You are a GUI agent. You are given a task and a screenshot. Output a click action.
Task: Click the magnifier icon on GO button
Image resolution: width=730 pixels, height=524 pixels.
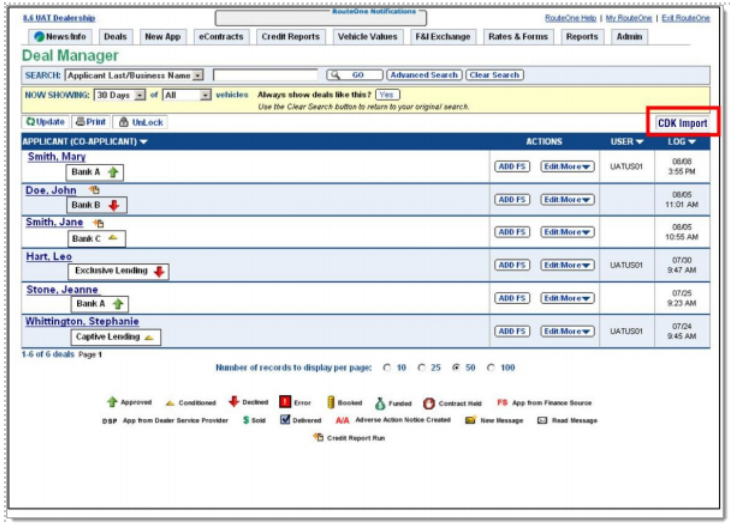tap(335, 75)
